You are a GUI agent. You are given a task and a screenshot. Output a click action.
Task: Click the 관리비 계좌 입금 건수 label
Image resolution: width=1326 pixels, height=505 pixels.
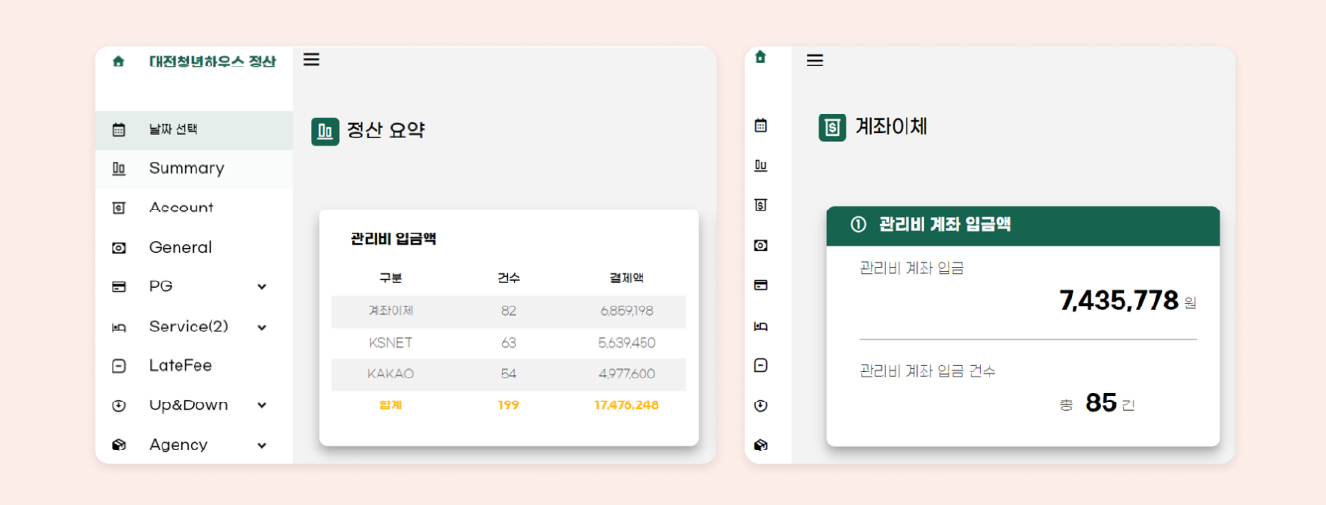click(x=927, y=371)
